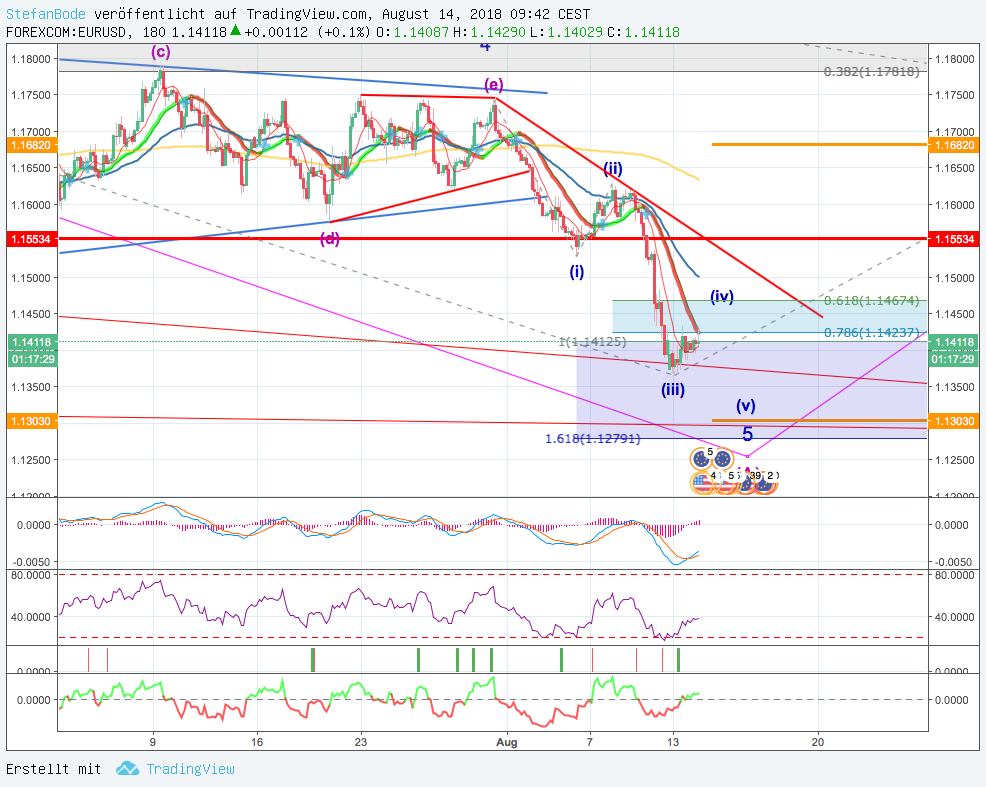Click Fibonacci 0.786(1.14237) label
986x787 pixels.
click(x=872, y=333)
